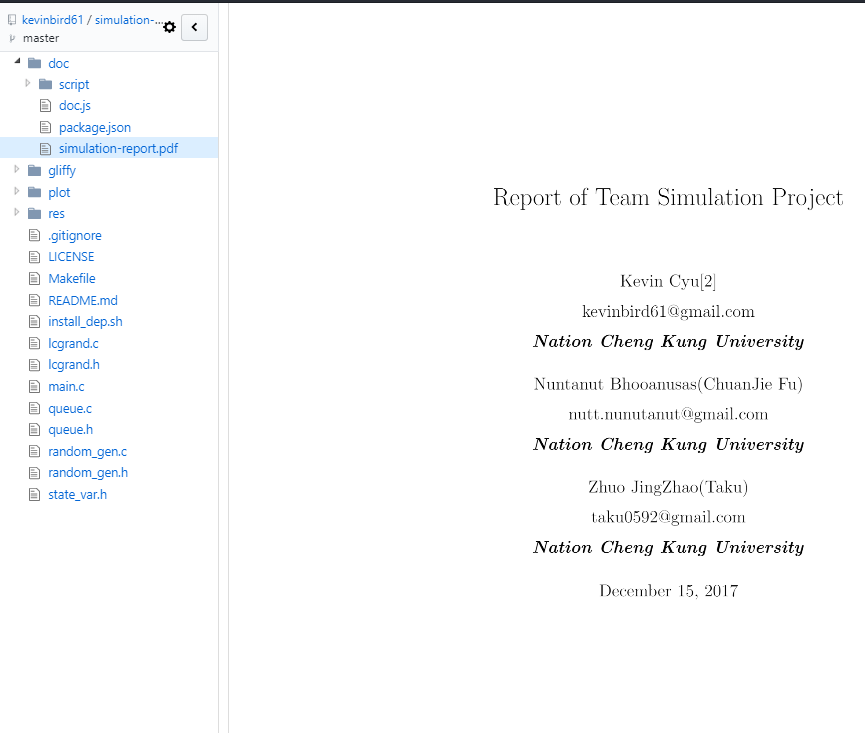
Task: Click the lcgrand.c file icon
Action: pyautogui.click(x=34, y=344)
